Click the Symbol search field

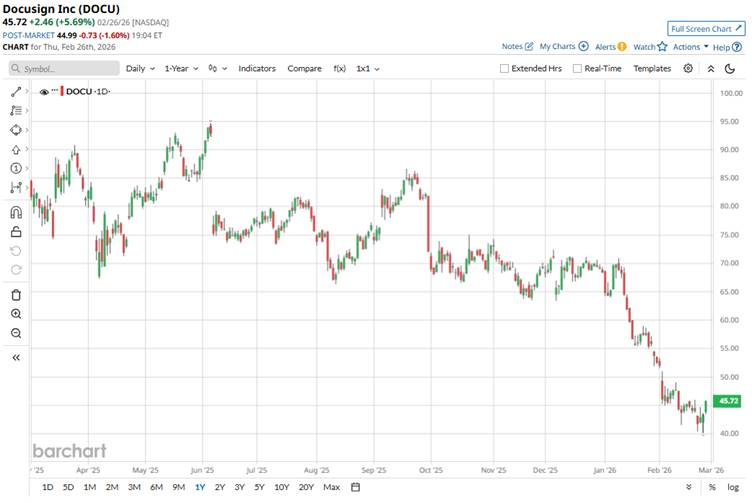coord(64,69)
